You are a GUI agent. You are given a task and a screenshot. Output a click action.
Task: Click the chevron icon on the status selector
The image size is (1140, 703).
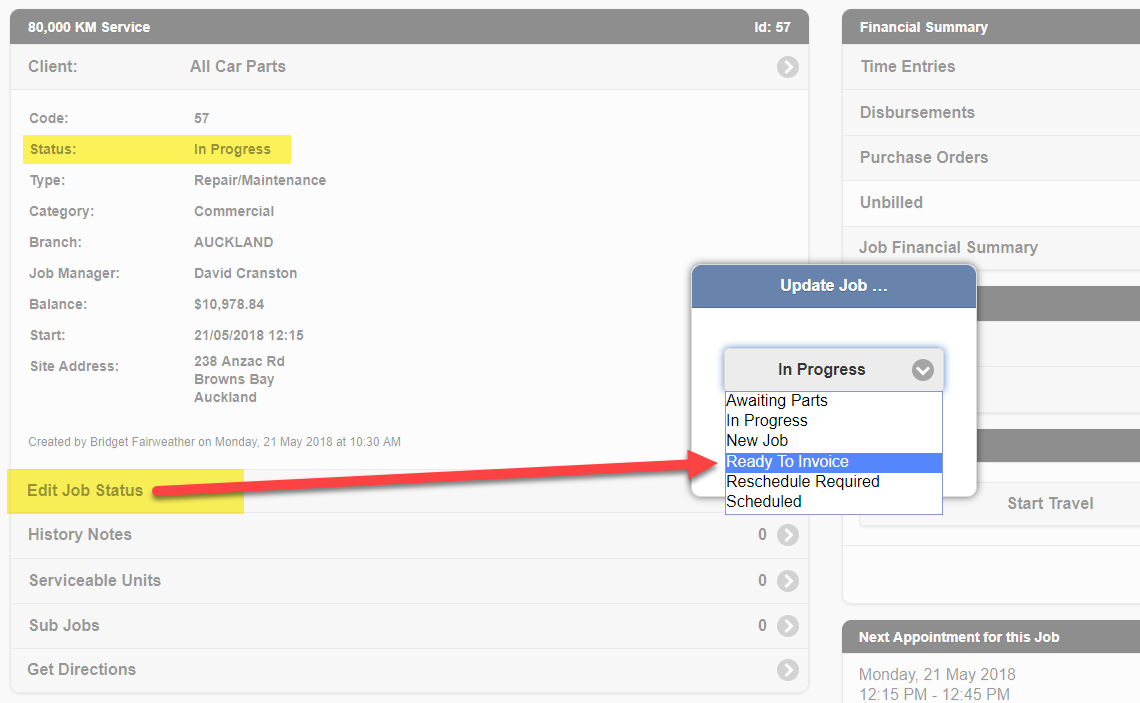point(922,369)
